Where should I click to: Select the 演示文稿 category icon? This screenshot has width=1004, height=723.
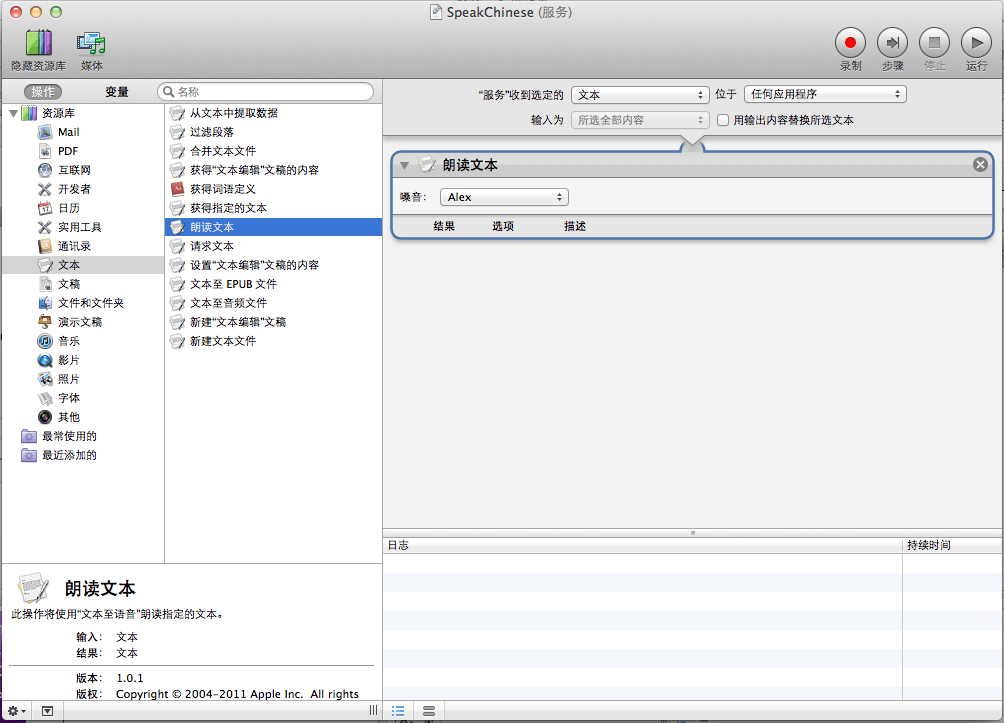(45, 322)
